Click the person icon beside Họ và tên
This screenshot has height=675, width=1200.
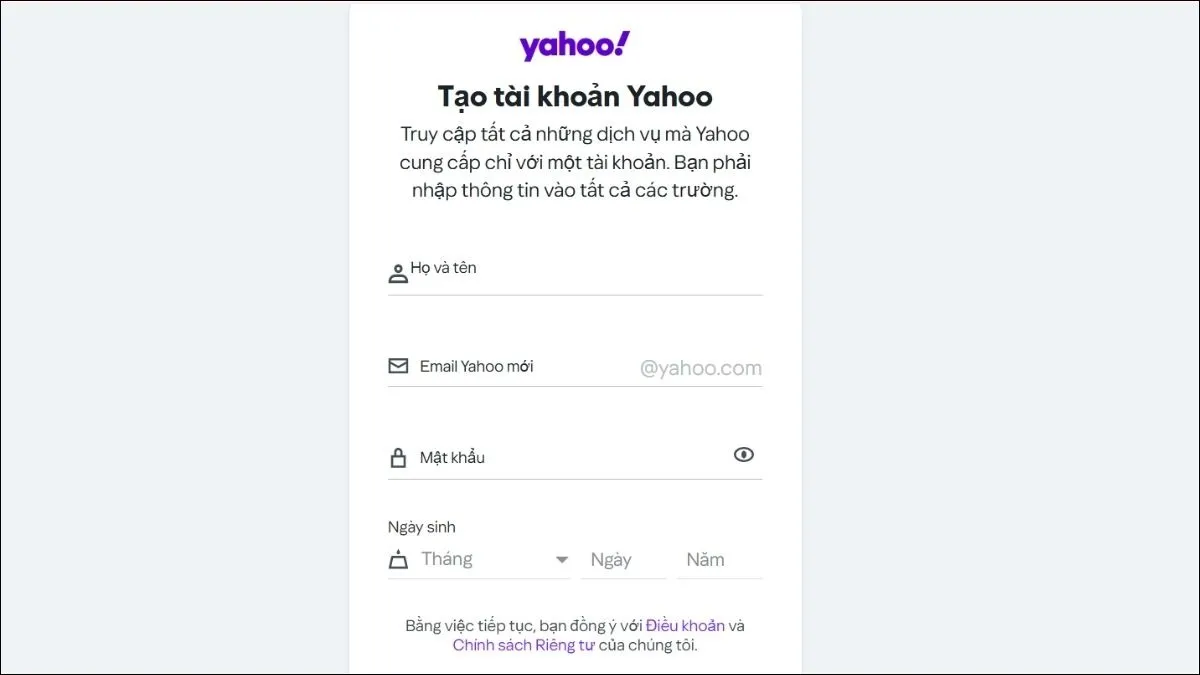pyautogui.click(x=398, y=273)
